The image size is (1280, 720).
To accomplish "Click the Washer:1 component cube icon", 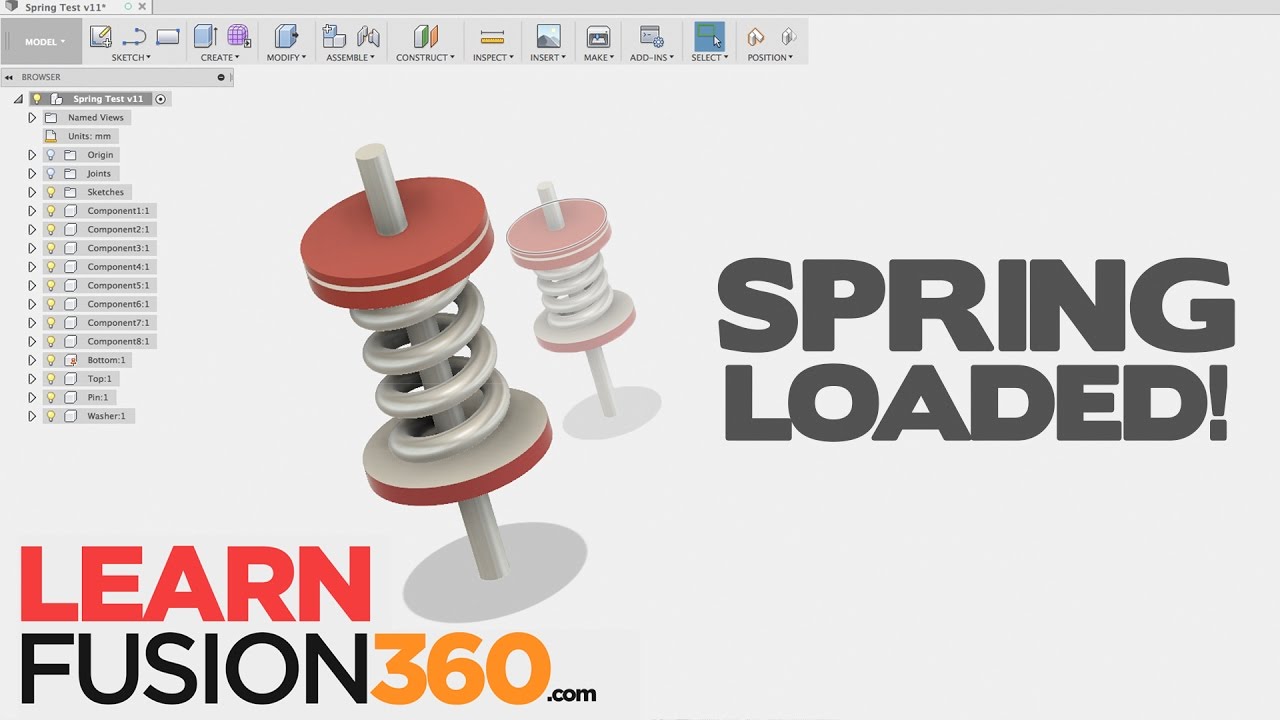I will point(70,416).
